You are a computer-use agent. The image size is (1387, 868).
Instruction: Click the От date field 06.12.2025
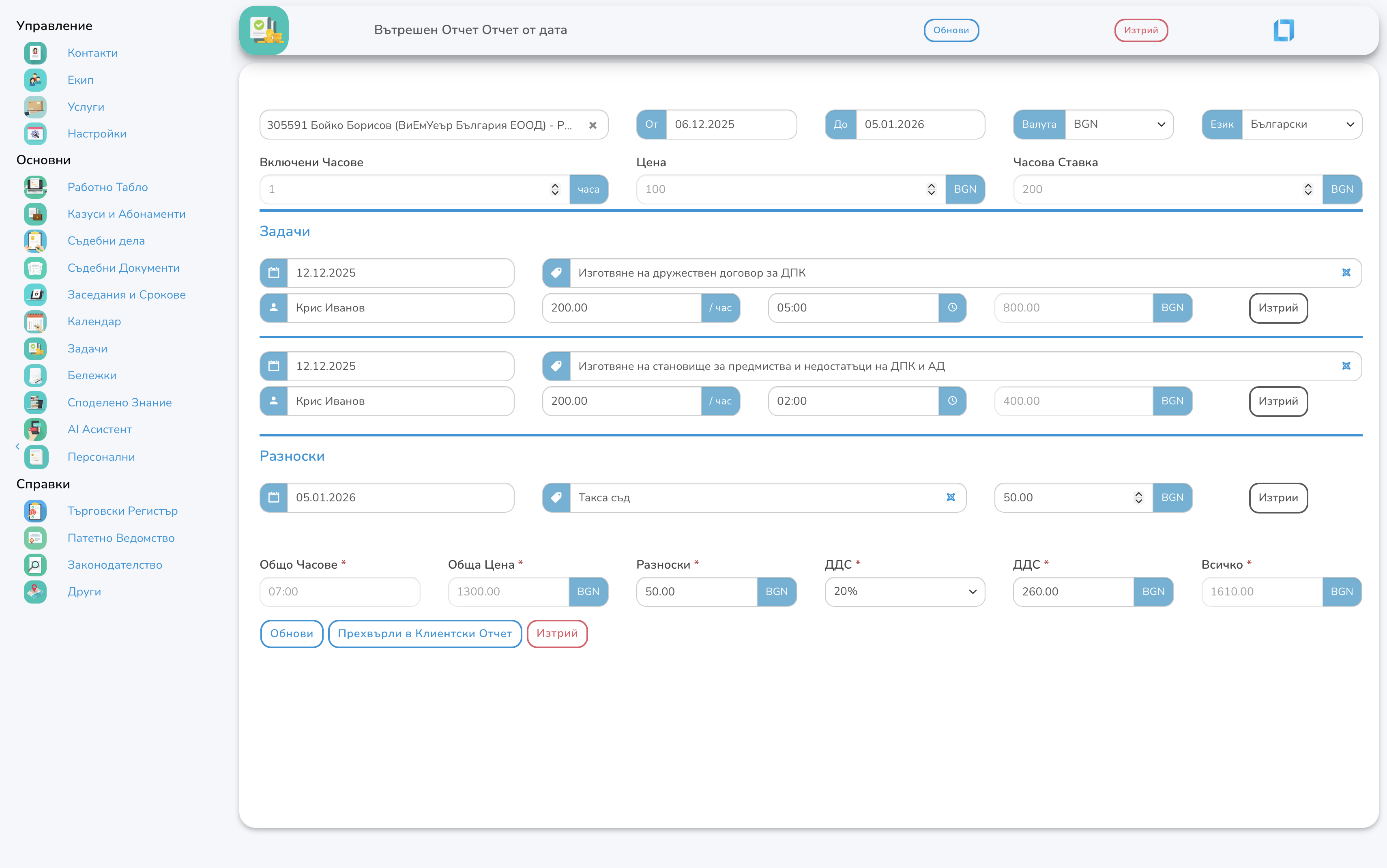point(730,125)
